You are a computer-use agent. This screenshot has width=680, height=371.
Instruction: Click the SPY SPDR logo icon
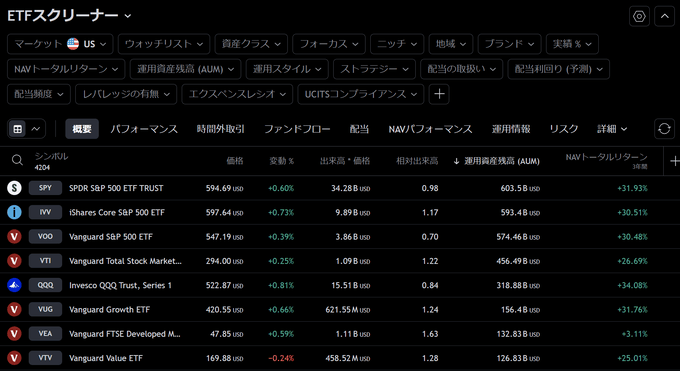click(14, 188)
